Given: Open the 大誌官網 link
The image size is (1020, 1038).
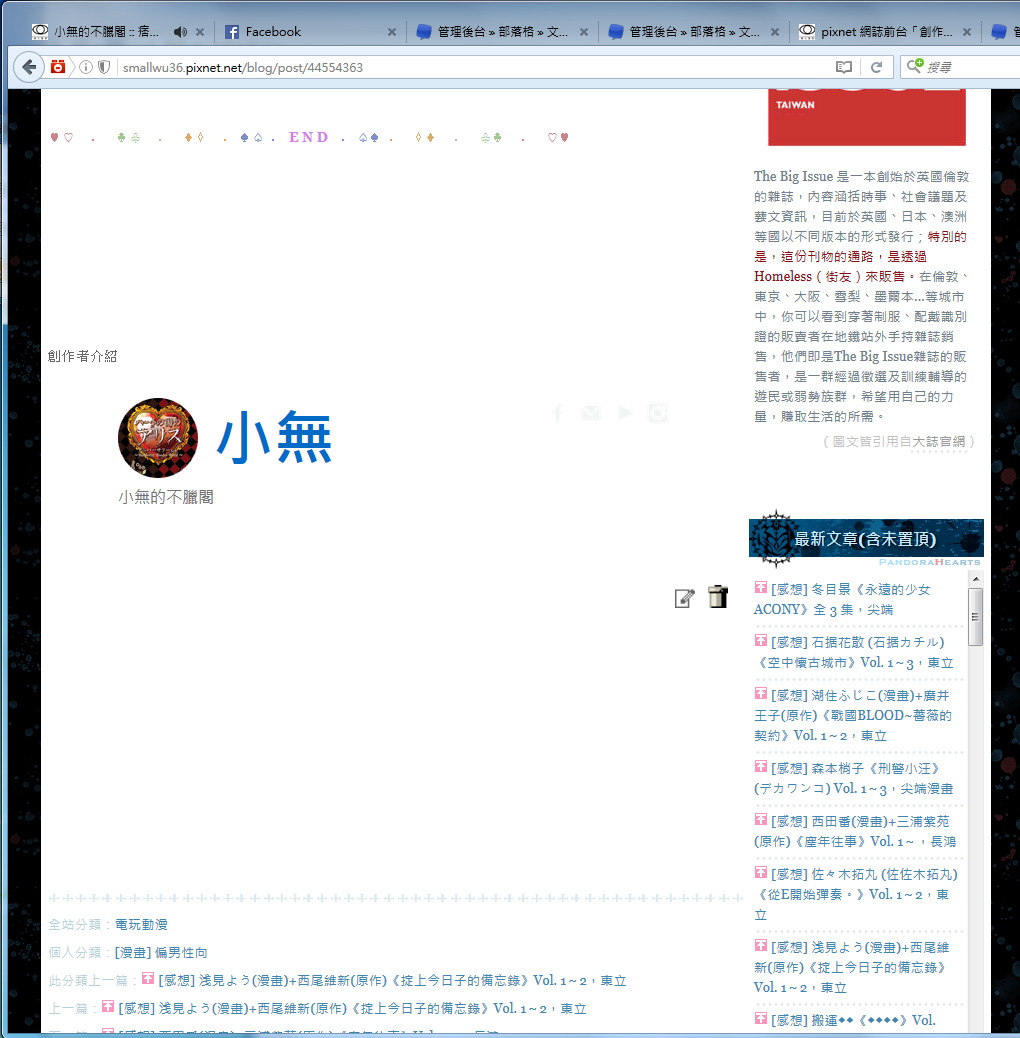Looking at the screenshot, I should 939,442.
